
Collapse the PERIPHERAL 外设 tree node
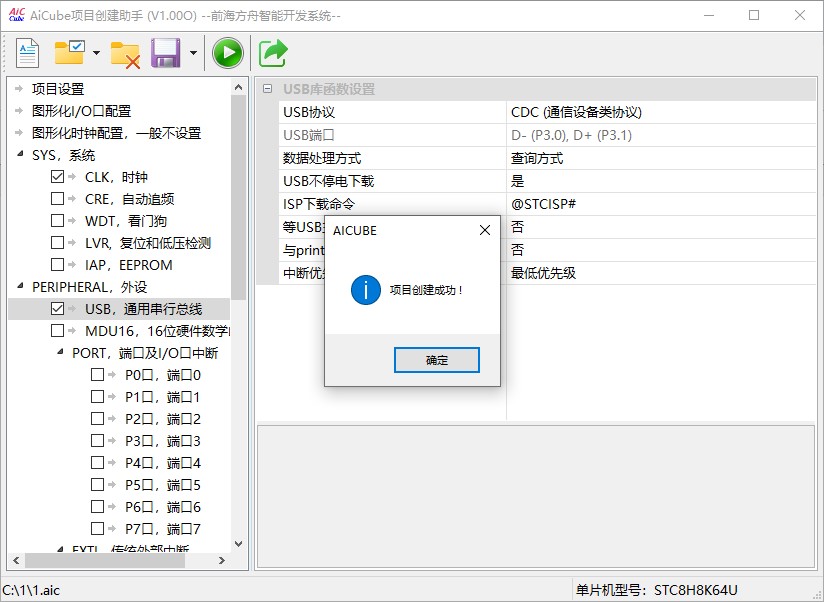(20, 286)
